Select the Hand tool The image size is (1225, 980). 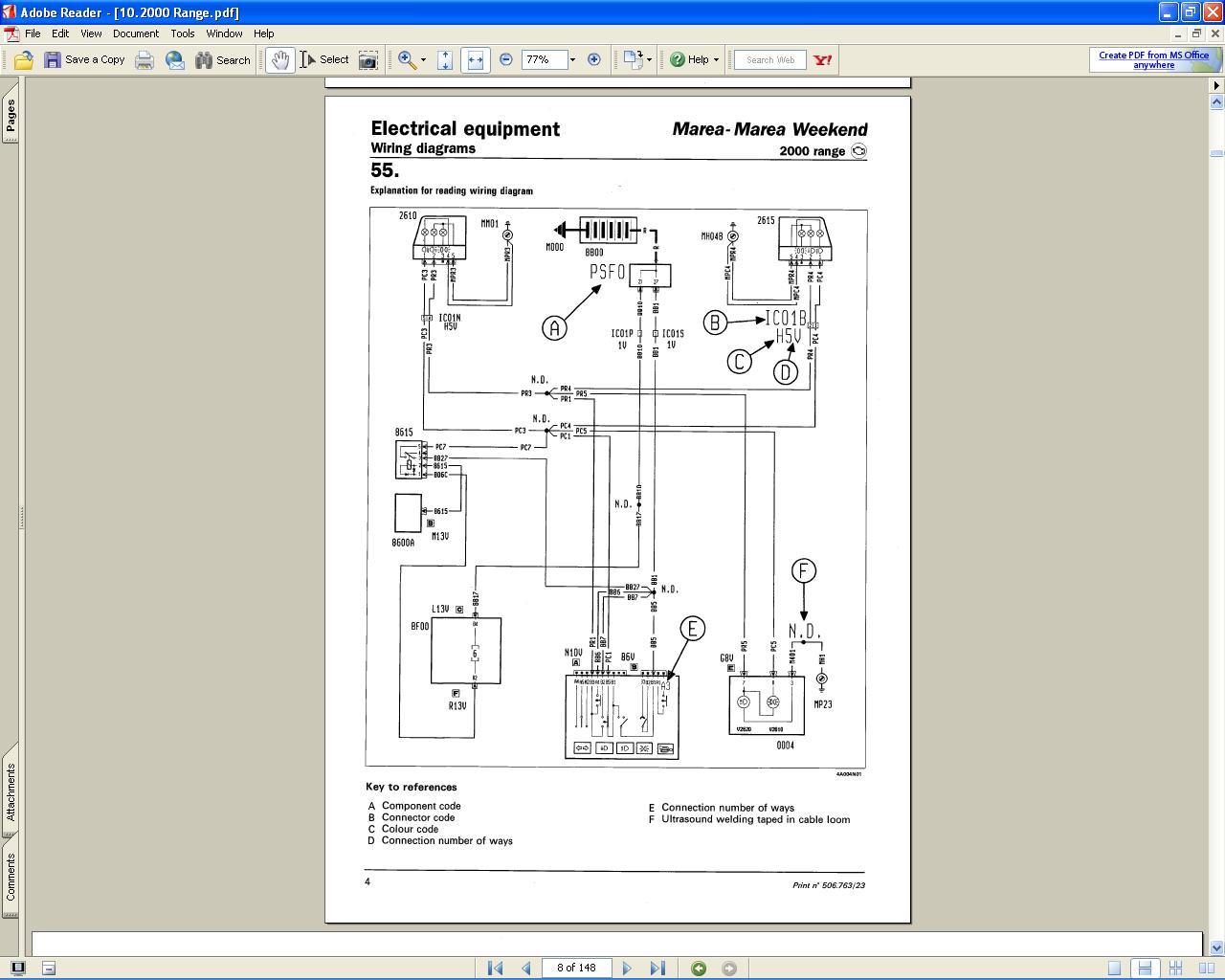279,59
